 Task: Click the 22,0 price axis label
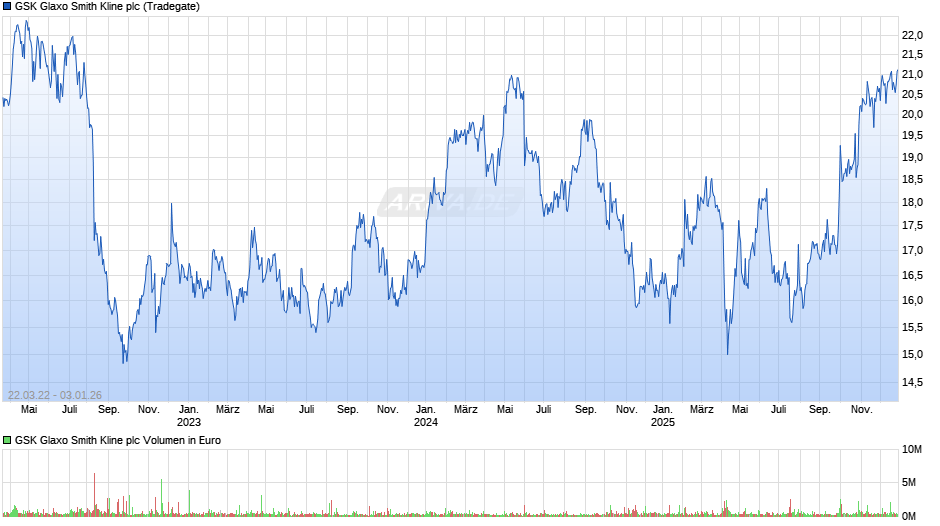tap(912, 36)
